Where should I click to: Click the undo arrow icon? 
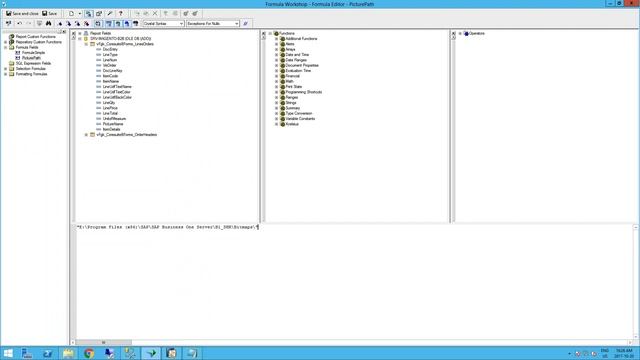click(x=19, y=24)
